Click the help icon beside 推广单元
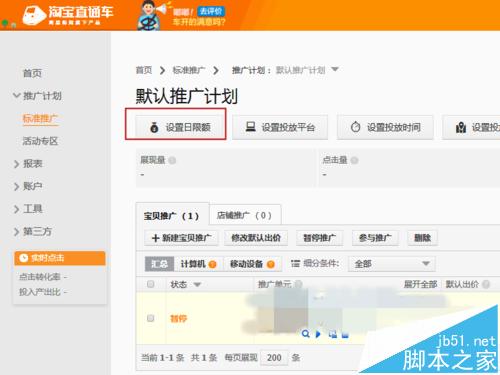This screenshot has width=500, height=375. [298, 284]
